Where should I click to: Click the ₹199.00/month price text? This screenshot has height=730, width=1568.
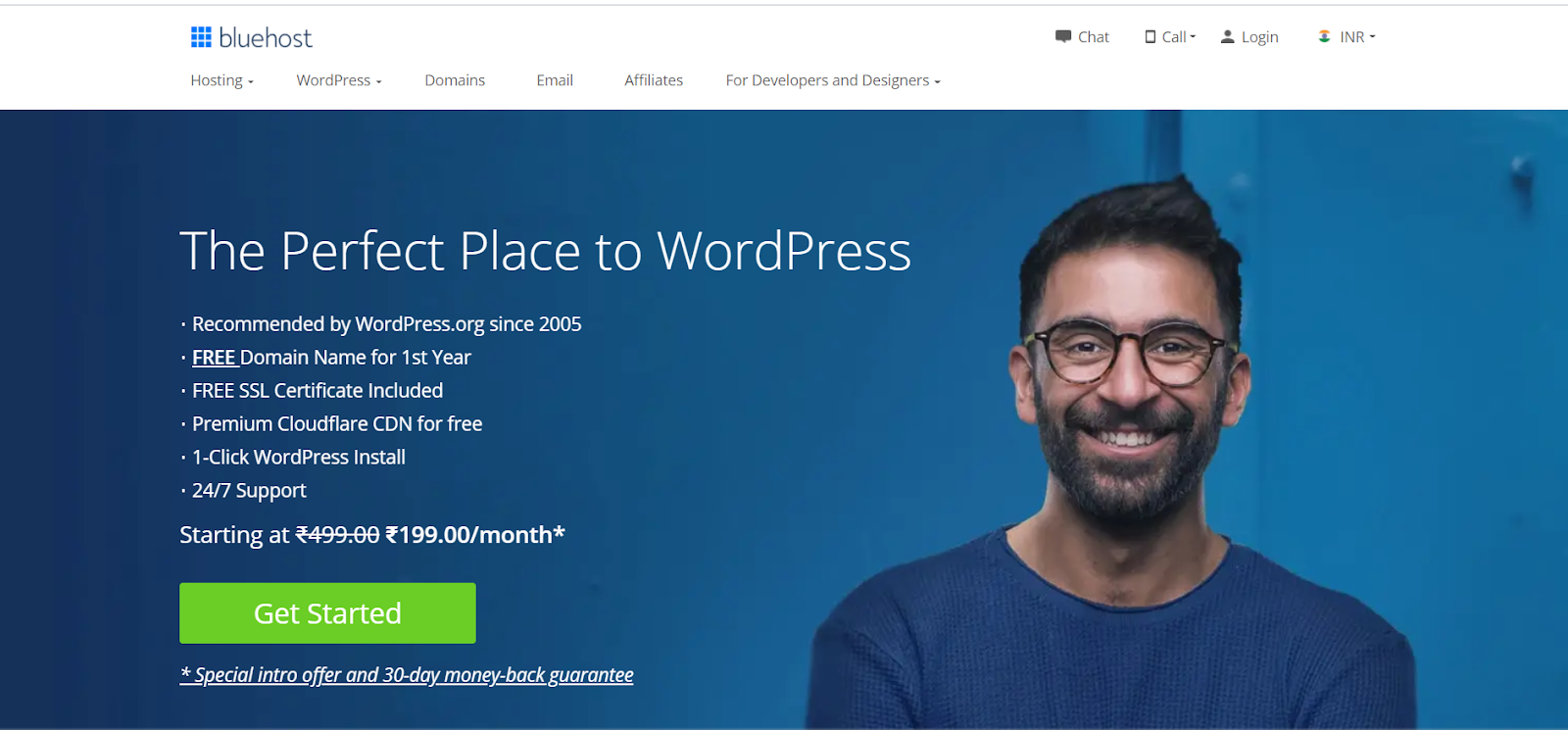[x=475, y=535]
